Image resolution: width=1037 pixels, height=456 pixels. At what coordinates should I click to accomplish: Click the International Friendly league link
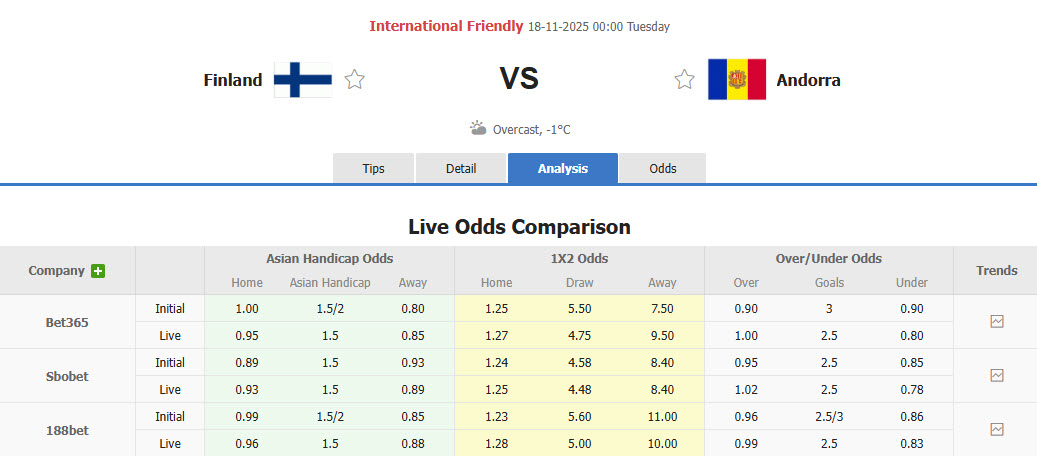coord(446,26)
